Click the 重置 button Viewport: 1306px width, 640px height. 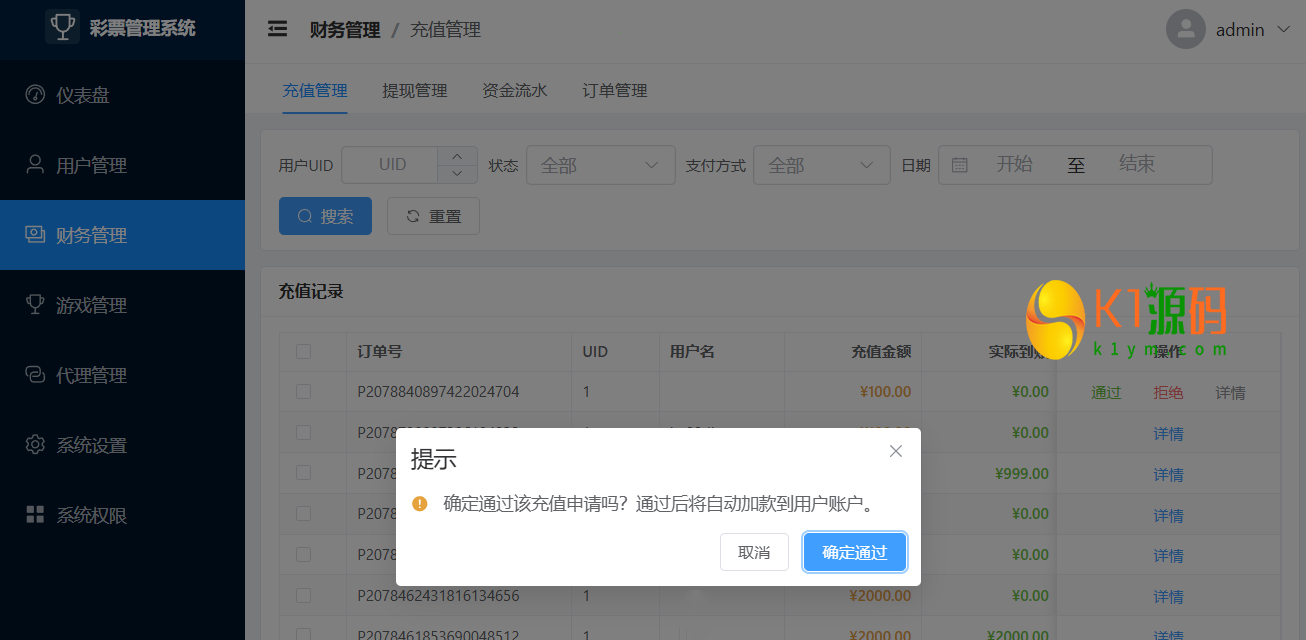433,216
